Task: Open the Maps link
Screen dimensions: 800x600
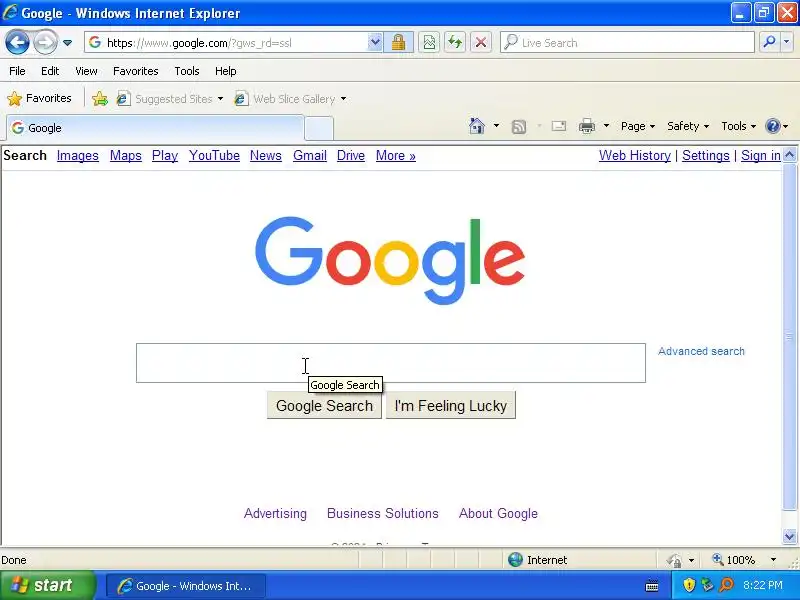Action: (x=126, y=156)
